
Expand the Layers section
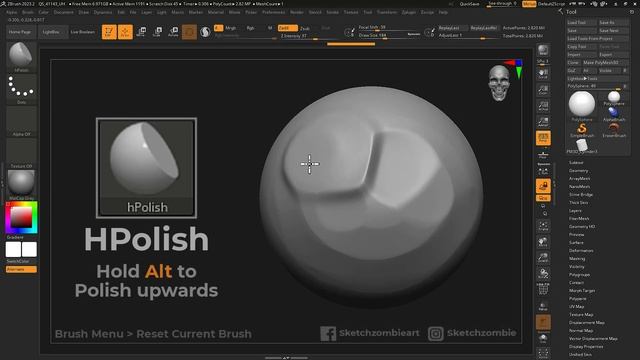click(575, 211)
